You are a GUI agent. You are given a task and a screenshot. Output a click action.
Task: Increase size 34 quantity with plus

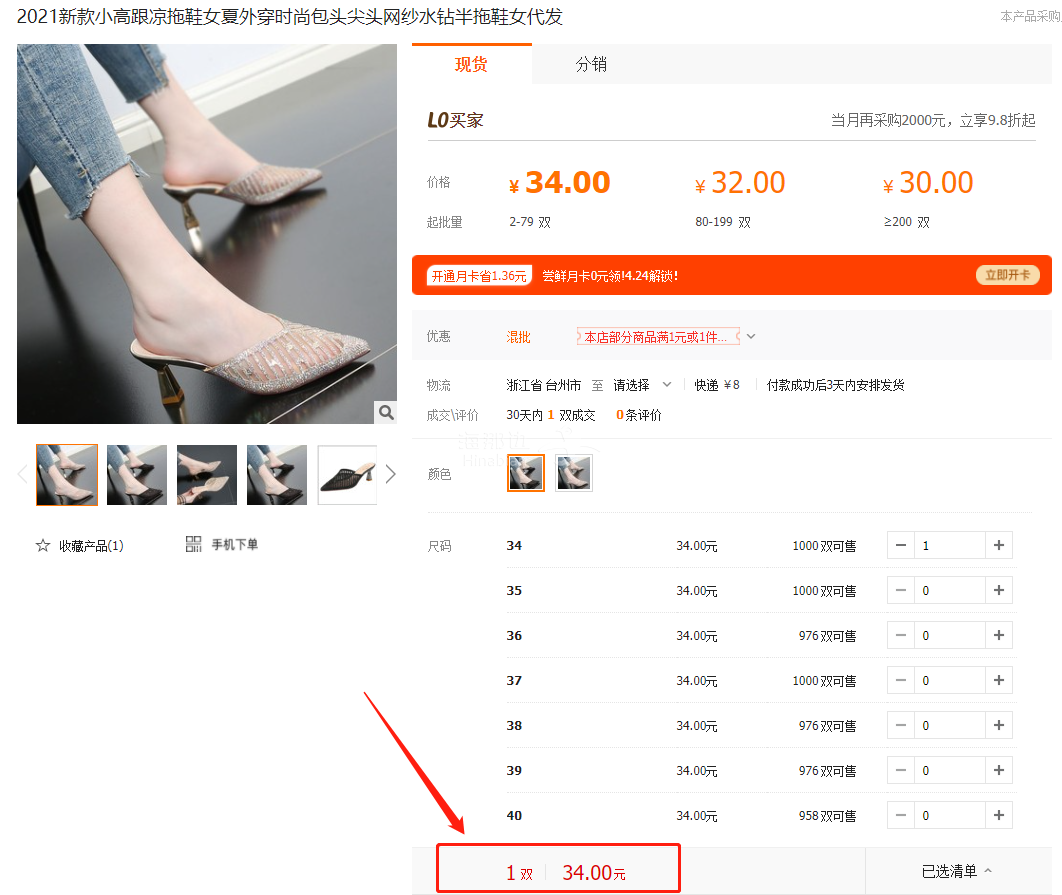tap(999, 545)
